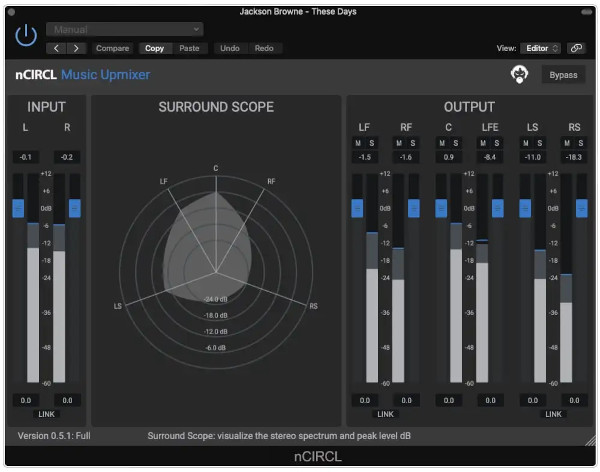
Task: Click the Redo button
Action: pos(264,48)
